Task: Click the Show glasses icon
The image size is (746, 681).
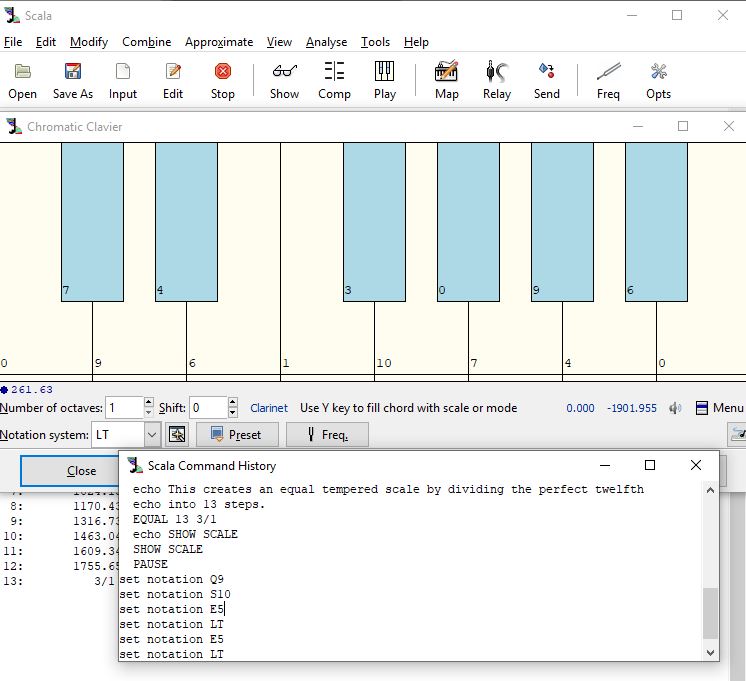Action: click(284, 72)
